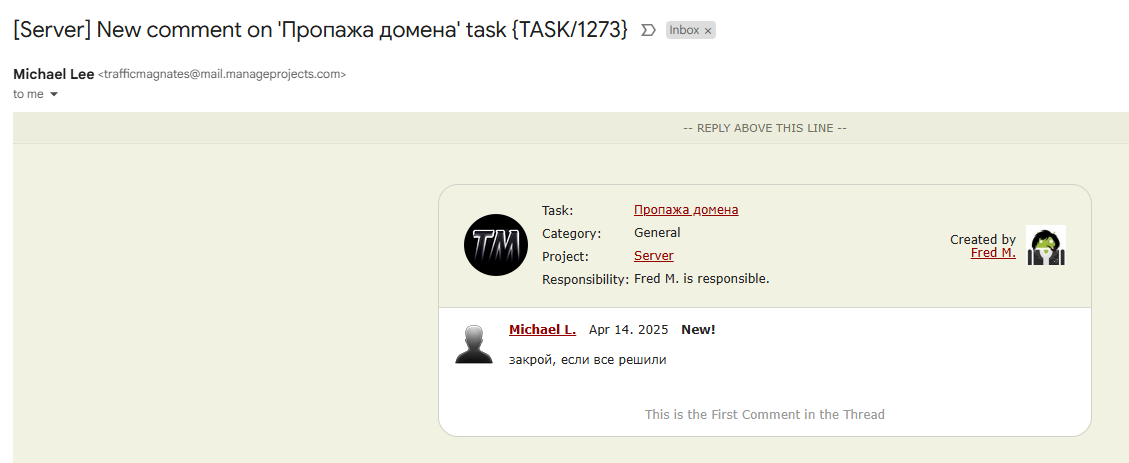Open the Server project link

tap(653, 256)
